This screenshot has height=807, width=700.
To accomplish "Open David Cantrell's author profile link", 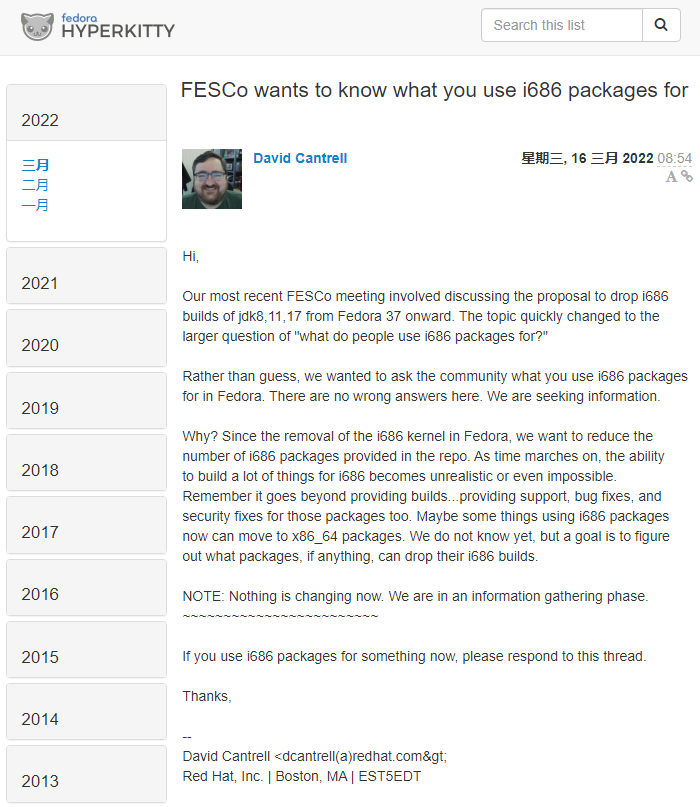I will [300, 158].
